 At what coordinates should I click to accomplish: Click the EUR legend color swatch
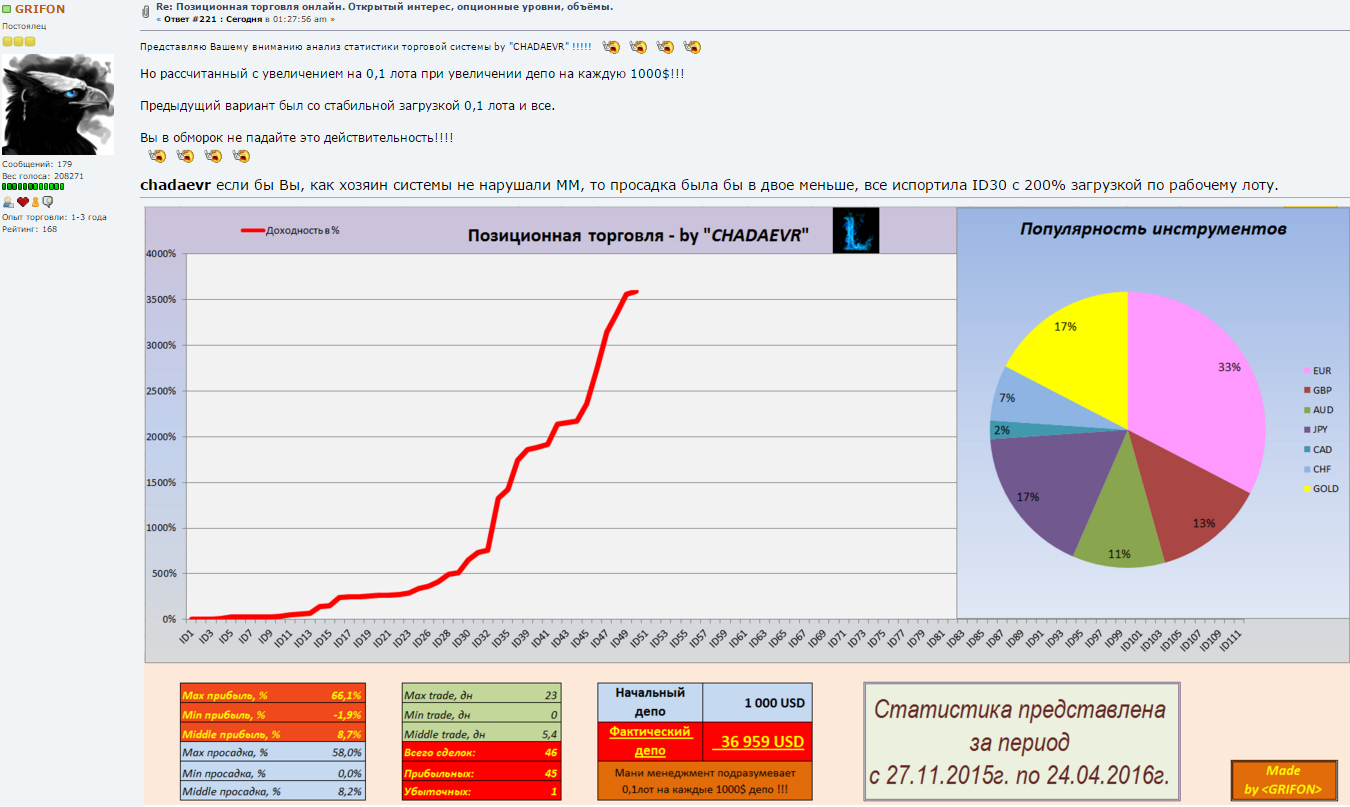pos(1306,371)
